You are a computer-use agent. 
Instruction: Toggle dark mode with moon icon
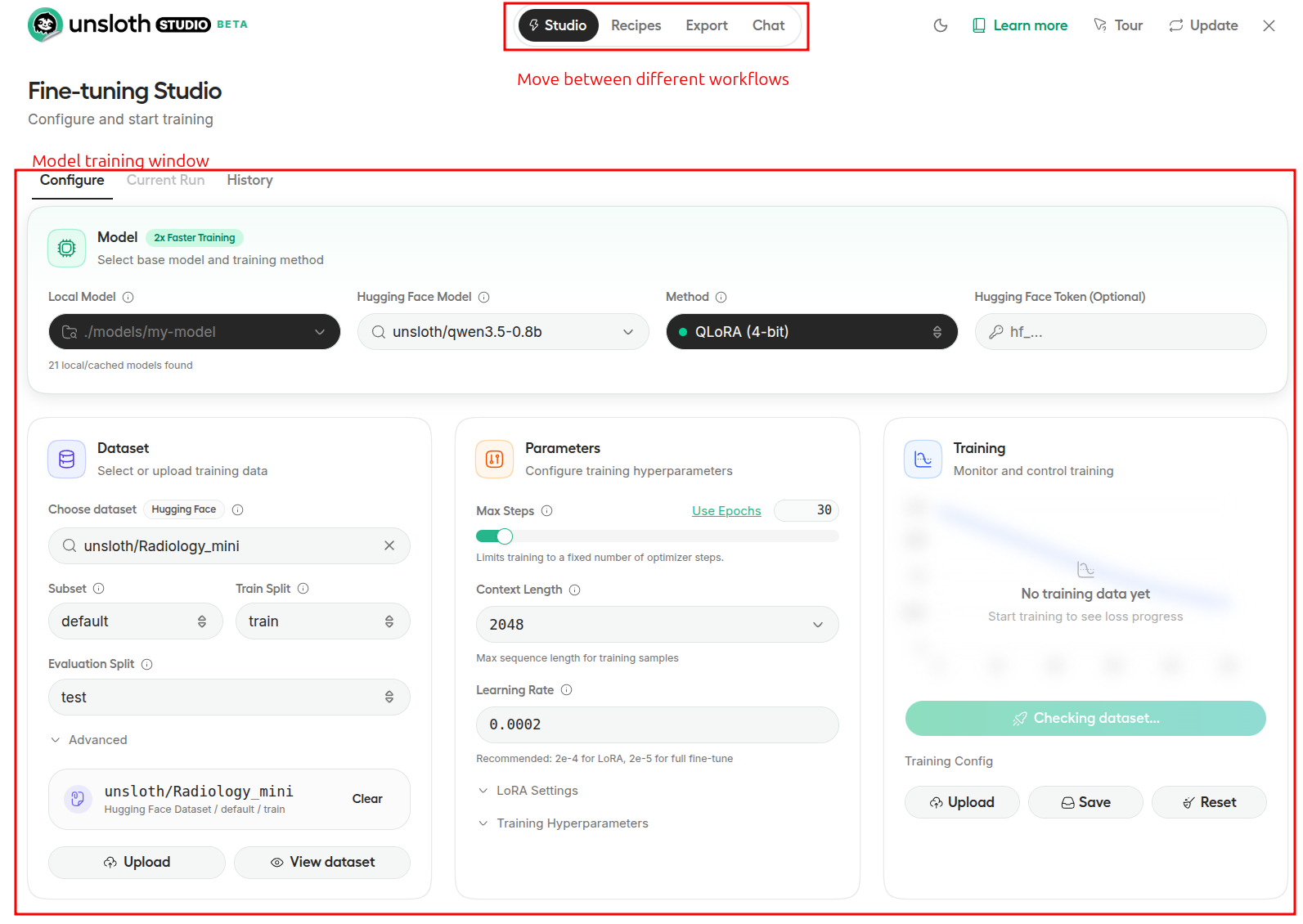click(941, 25)
